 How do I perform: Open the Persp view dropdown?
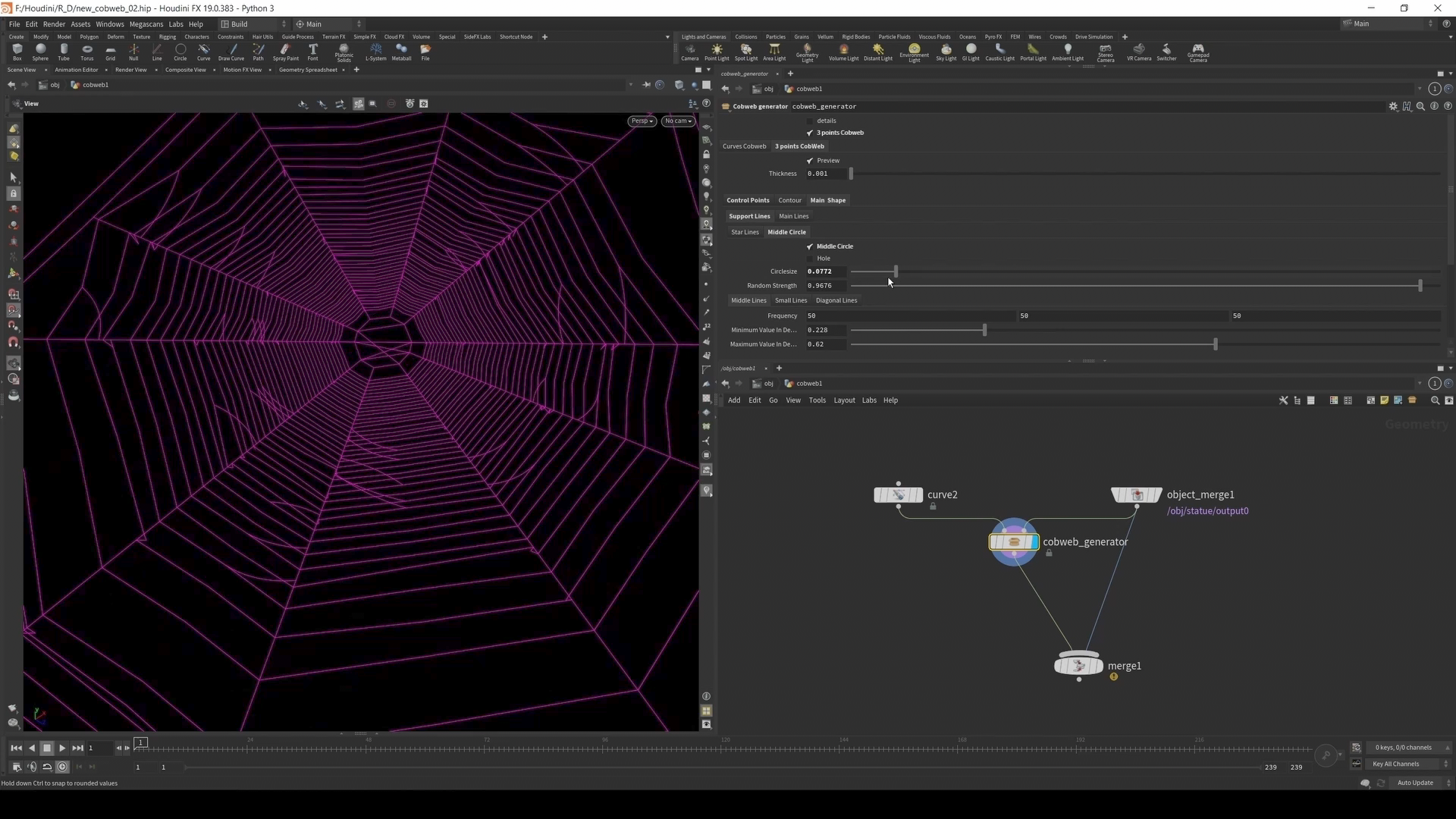(x=641, y=121)
